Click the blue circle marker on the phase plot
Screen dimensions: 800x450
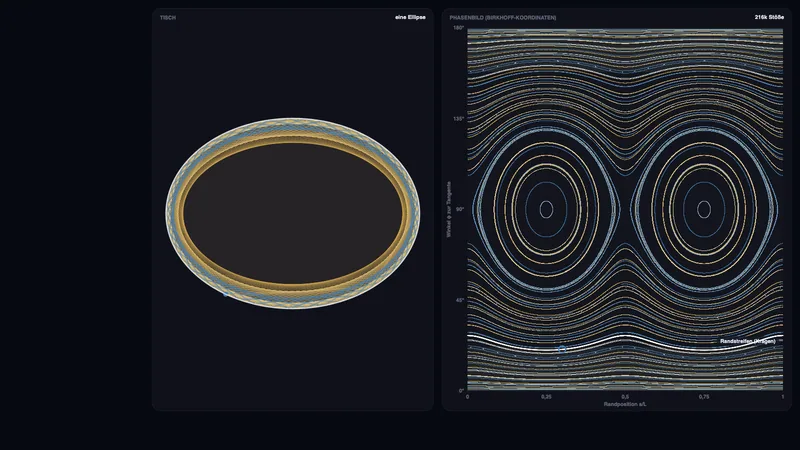pos(562,349)
